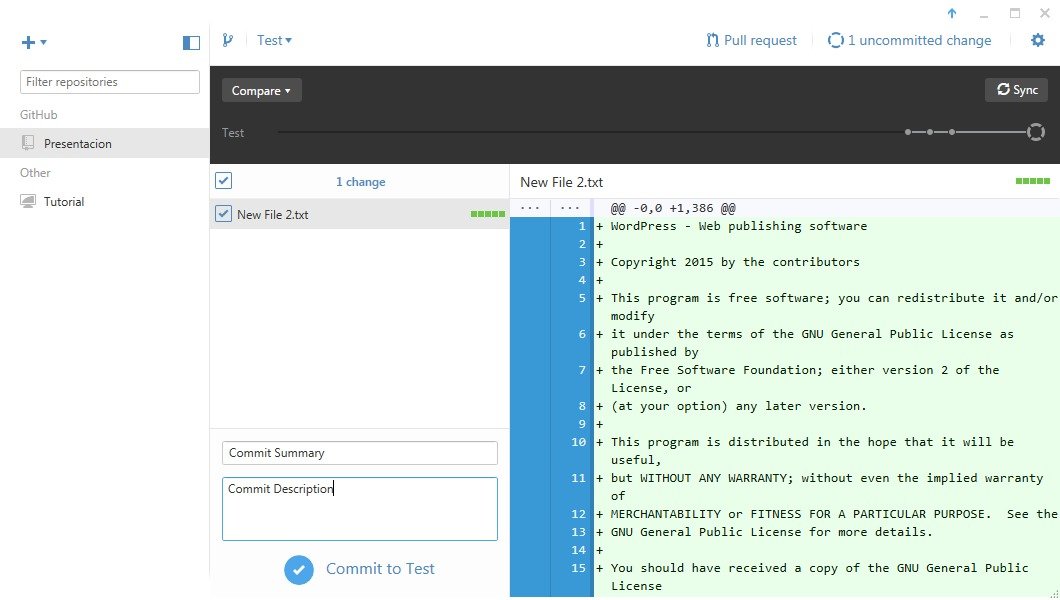Select diff line number 5
The image size is (1060, 600).
coord(581,298)
